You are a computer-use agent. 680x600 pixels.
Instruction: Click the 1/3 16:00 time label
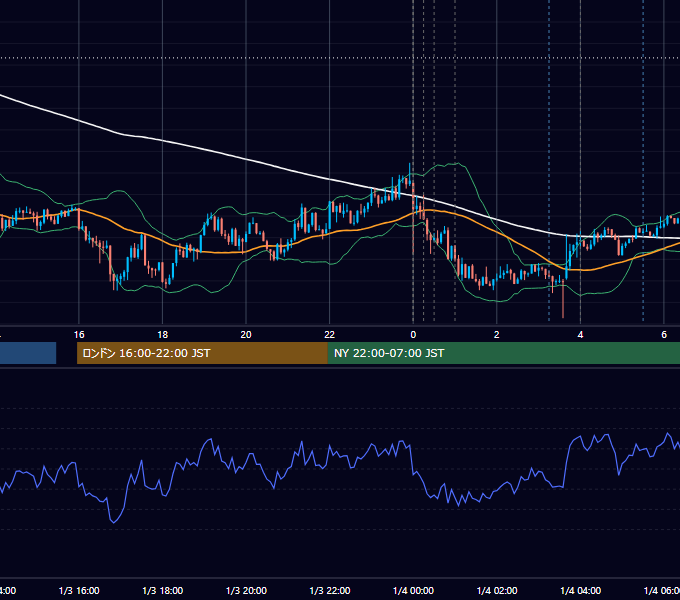(x=79, y=590)
